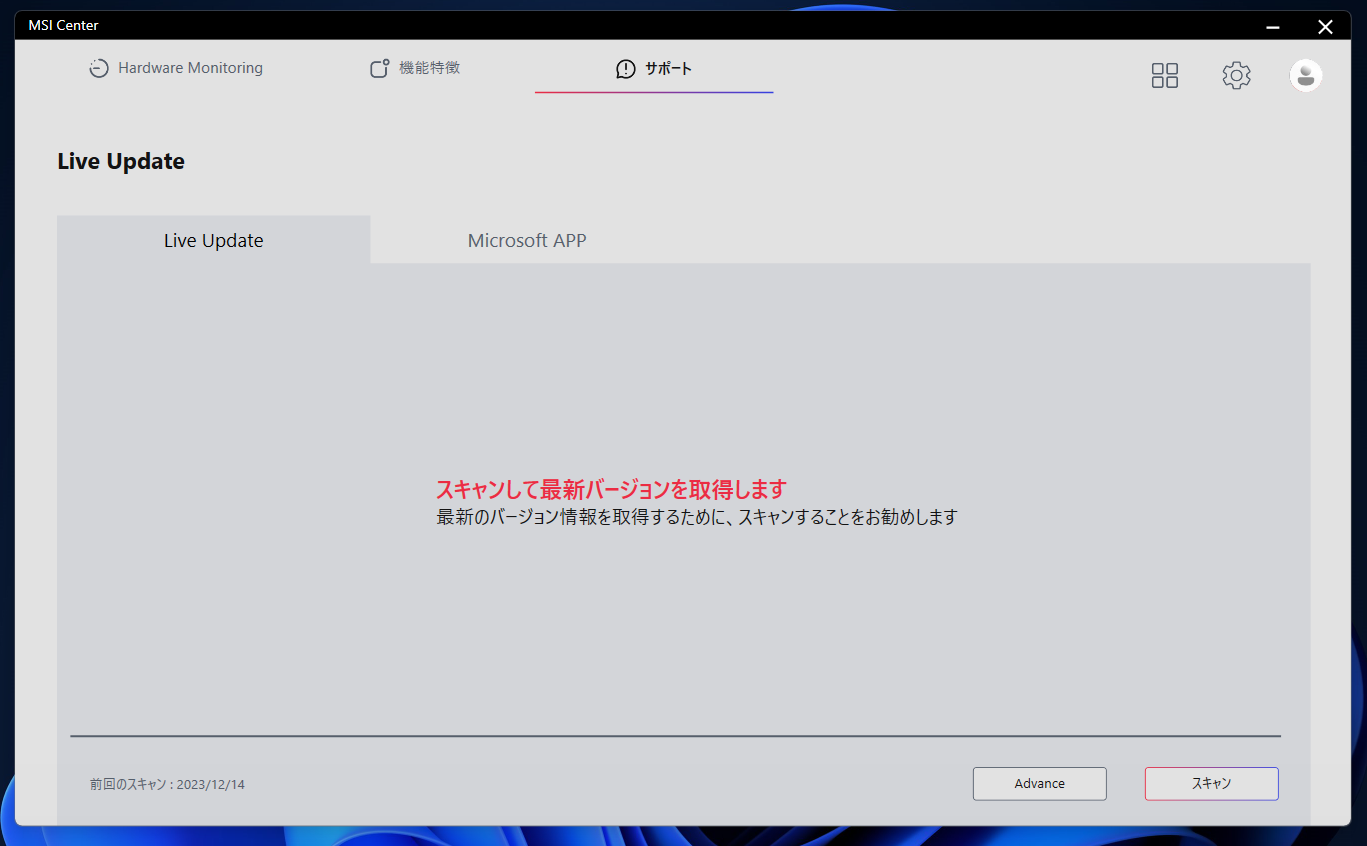Click the Hardware Monitoring gauge icon

(x=98, y=69)
